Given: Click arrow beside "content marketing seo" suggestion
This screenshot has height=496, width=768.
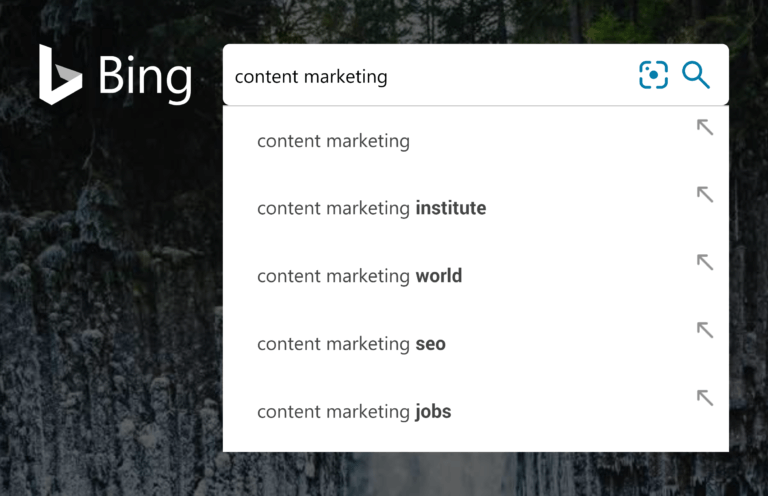Looking at the screenshot, I should tap(705, 330).
